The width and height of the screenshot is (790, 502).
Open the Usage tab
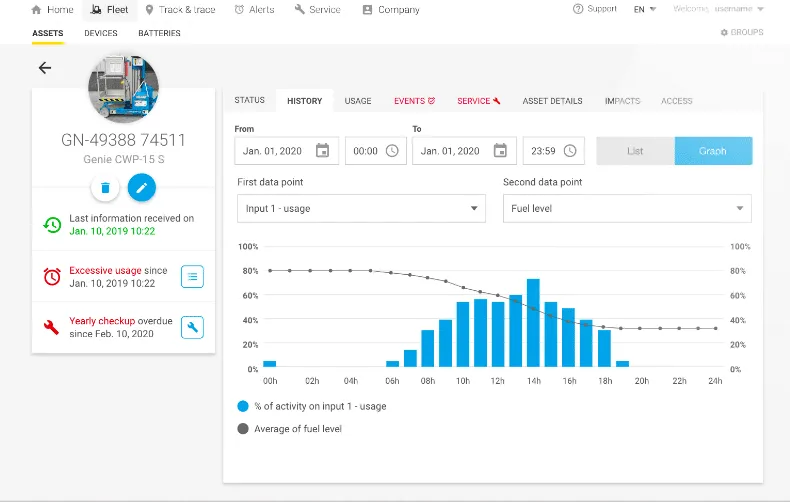tap(358, 101)
